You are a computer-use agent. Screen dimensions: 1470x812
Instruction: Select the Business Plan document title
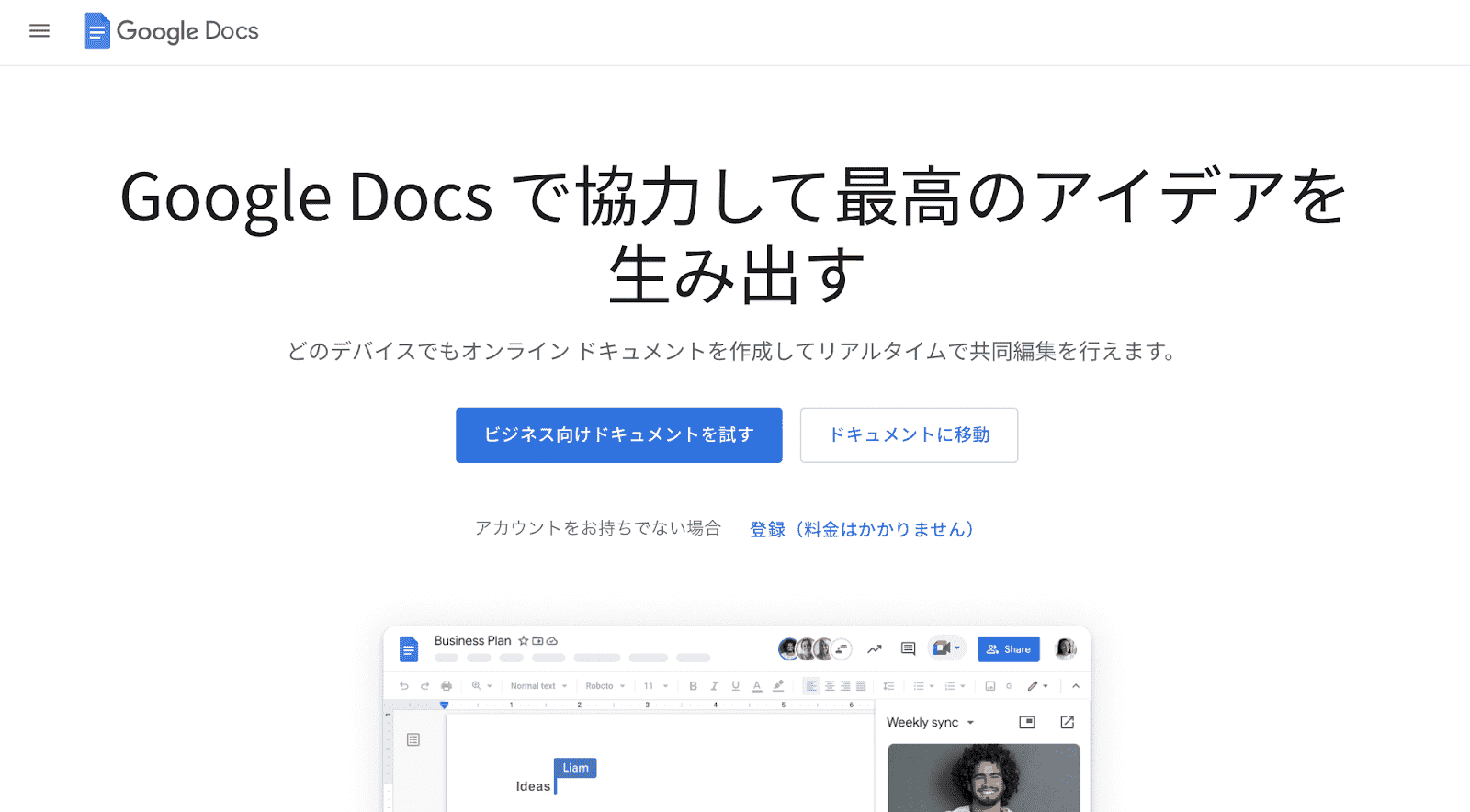point(472,641)
